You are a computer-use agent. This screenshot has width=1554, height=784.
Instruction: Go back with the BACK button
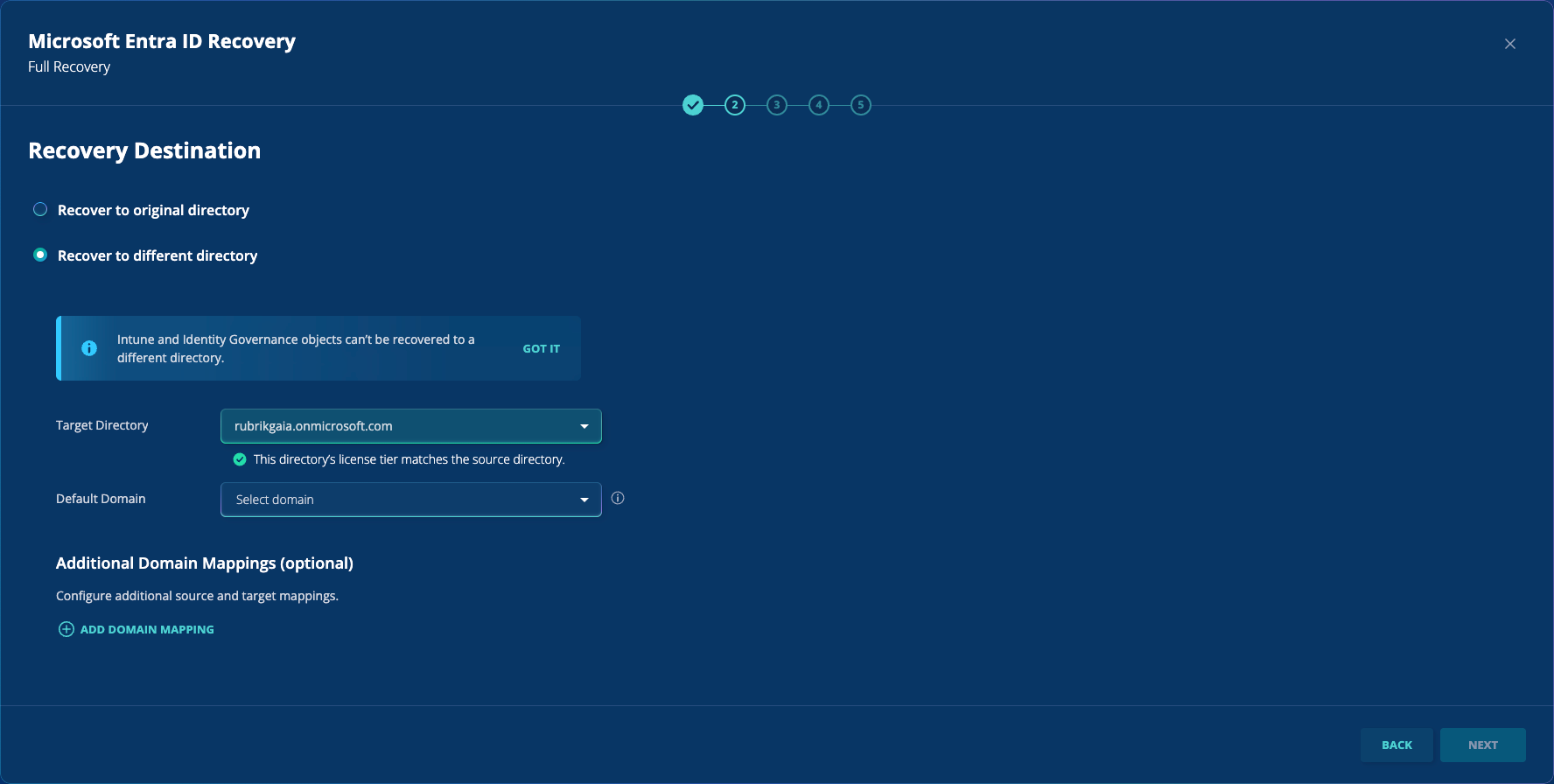pos(1396,745)
